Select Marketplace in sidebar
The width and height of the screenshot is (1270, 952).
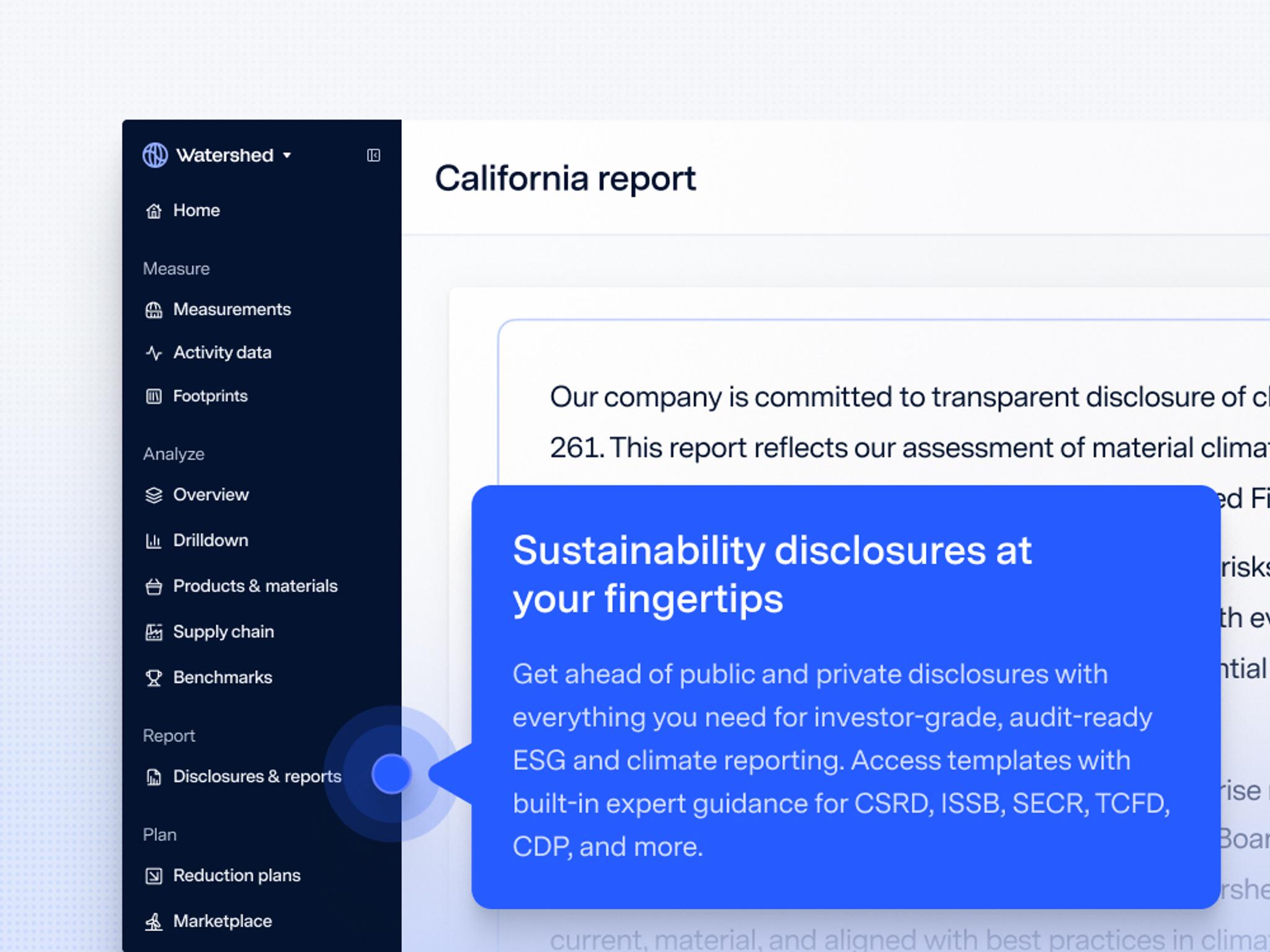222,921
